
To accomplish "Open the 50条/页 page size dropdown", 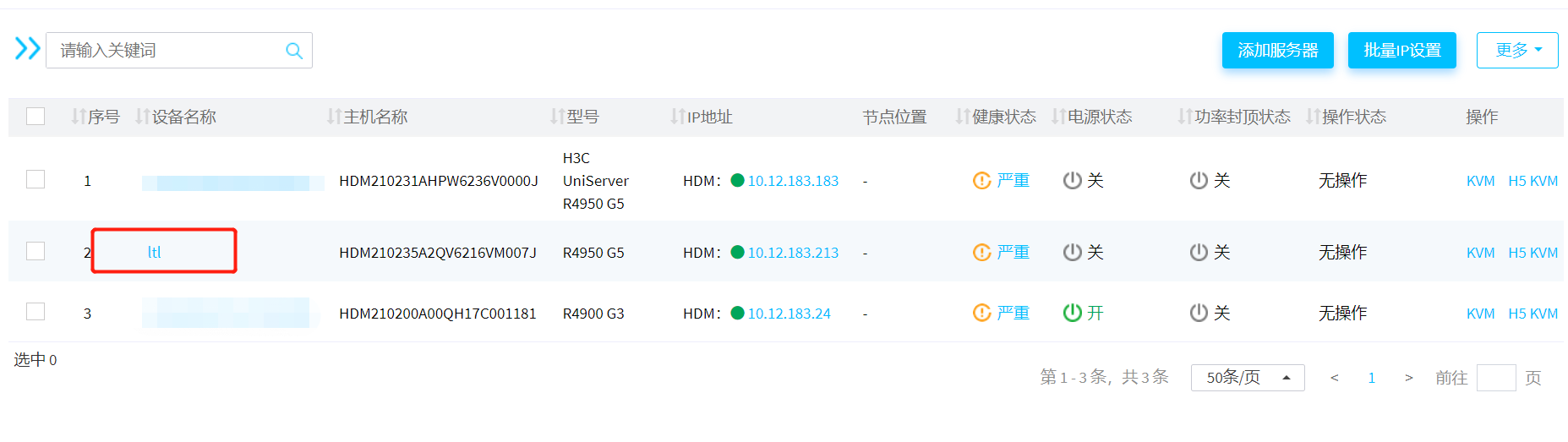I will [1247, 378].
